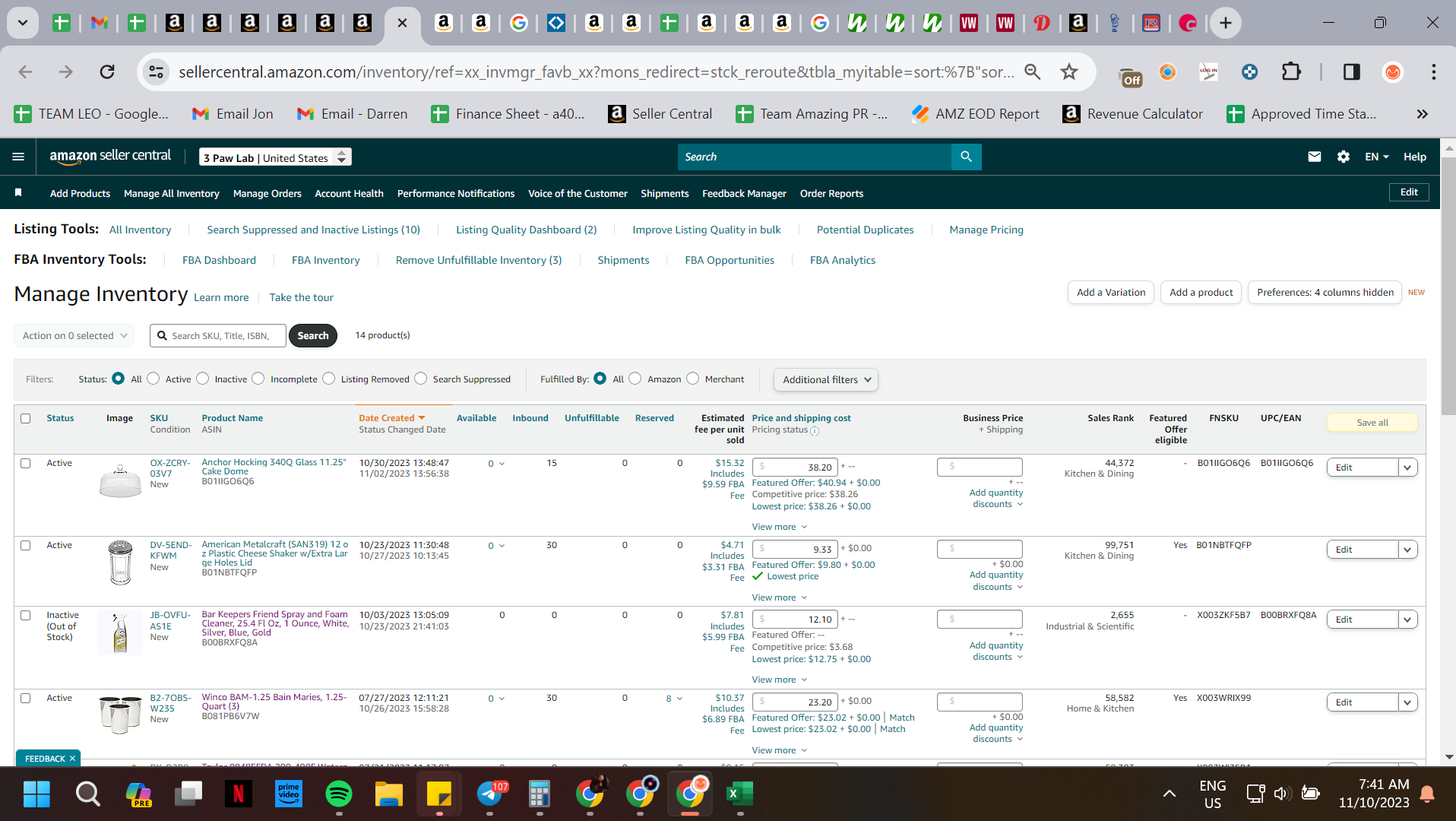This screenshot has height=821, width=1456.
Task: Click the Save all button
Action: pyautogui.click(x=1372, y=423)
